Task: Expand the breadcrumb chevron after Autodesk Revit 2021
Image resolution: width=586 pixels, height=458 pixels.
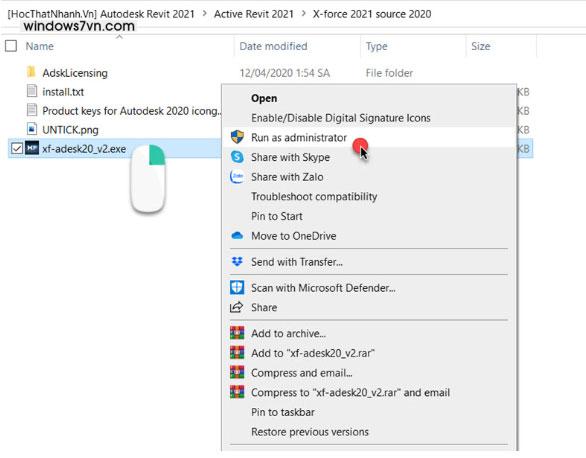Action: 204,13
